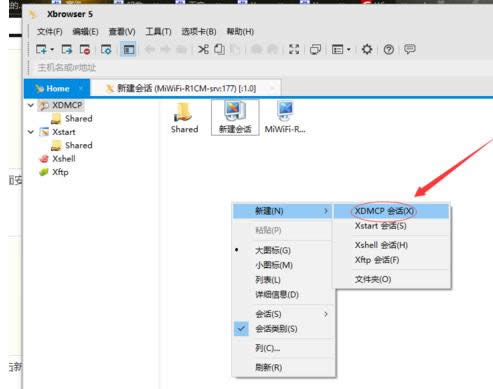
Task: Toggle the checked 会话类别(S) option
Action: pos(283,329)
